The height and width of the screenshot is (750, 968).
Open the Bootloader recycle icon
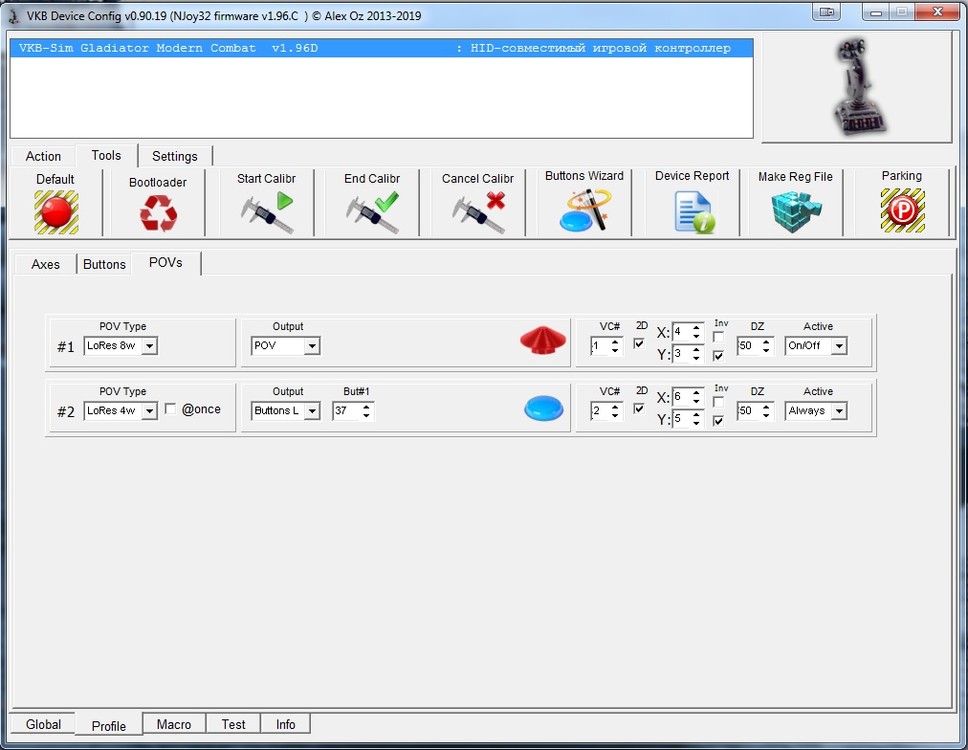(158, 213)
